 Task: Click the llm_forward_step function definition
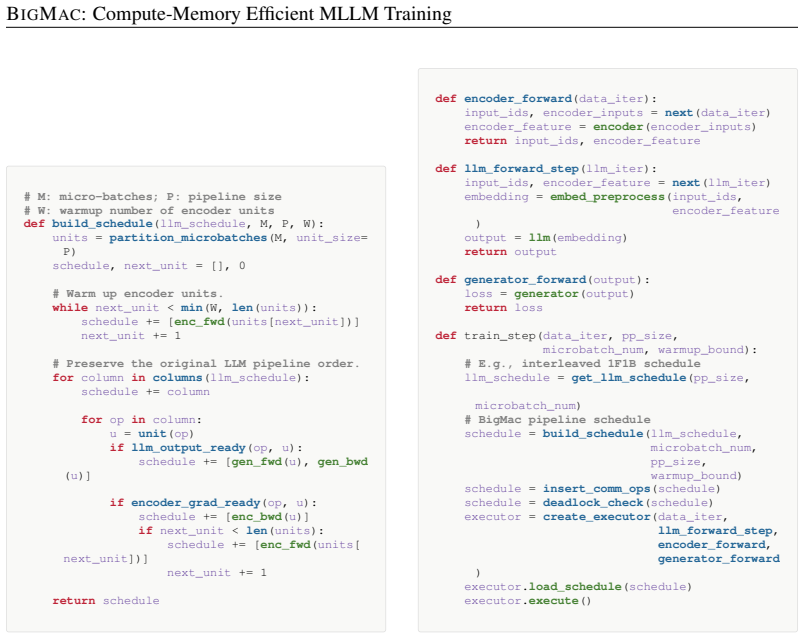[x=546, y=168]
